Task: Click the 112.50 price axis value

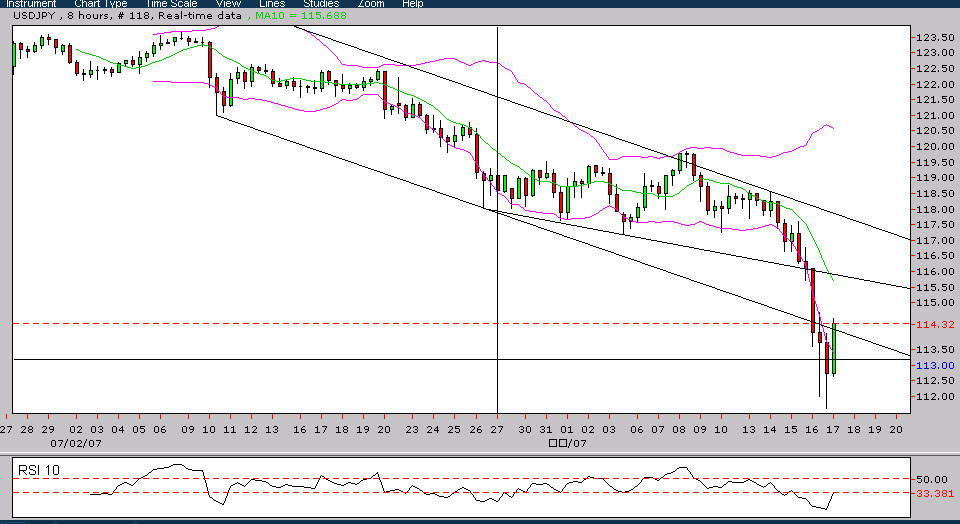Action: 934,381
